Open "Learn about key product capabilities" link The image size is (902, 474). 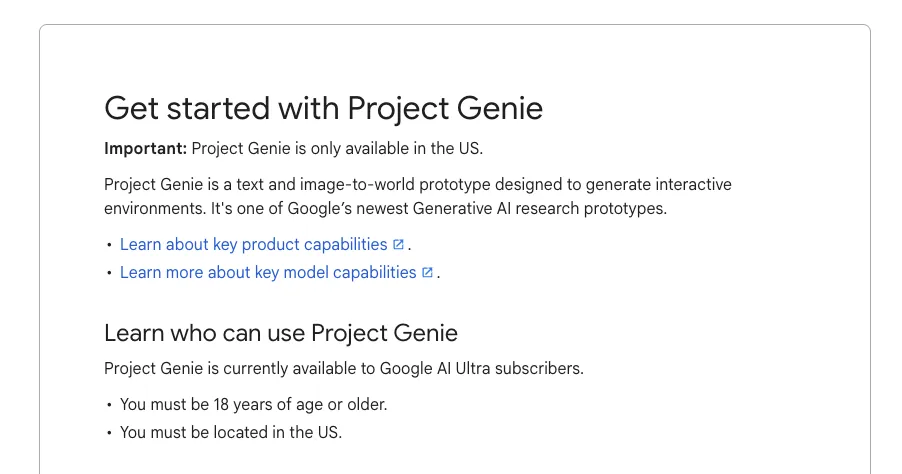click(253, 244)
